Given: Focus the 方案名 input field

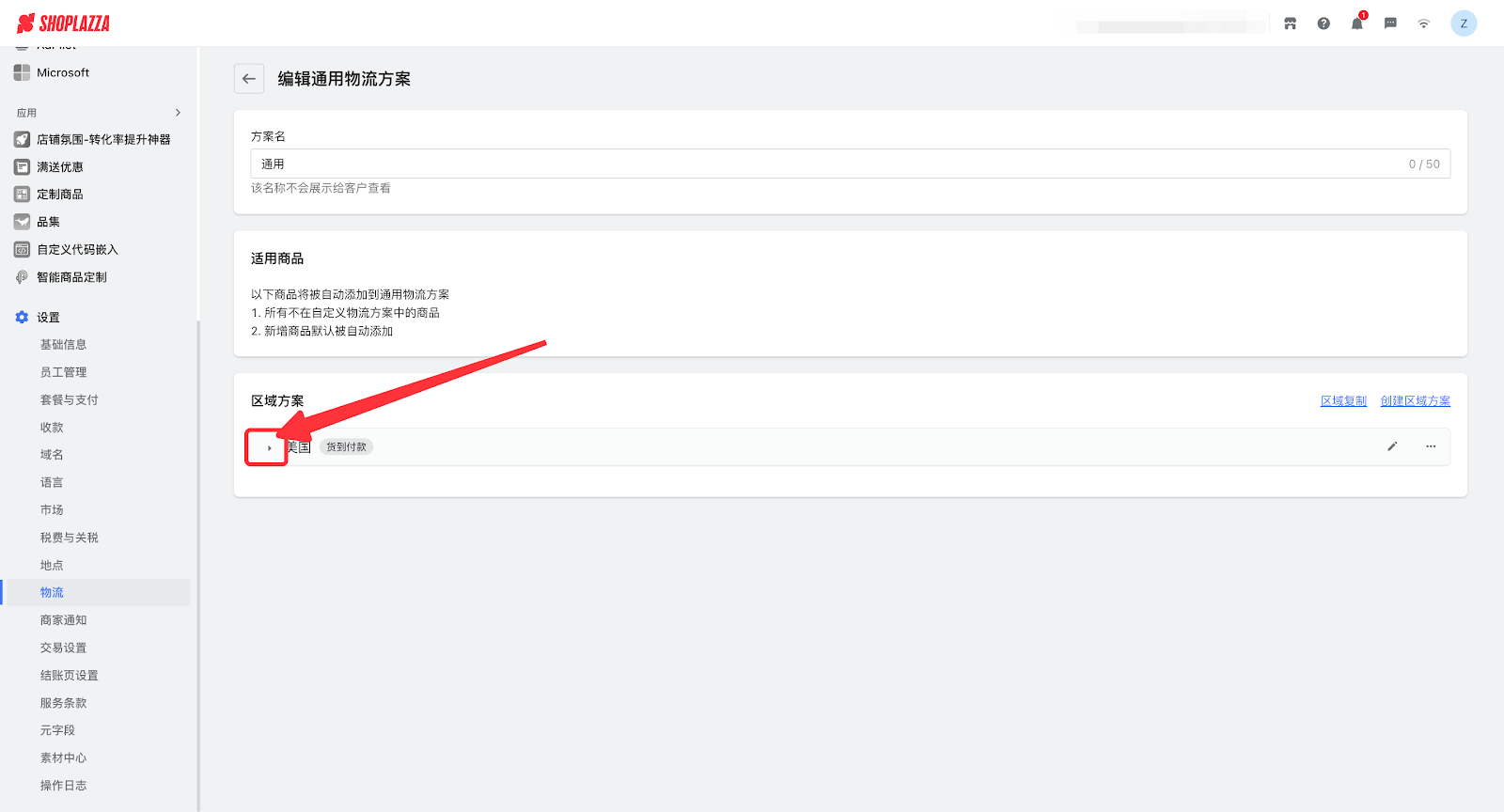Looking at the screenshot, I should (827, 164).
